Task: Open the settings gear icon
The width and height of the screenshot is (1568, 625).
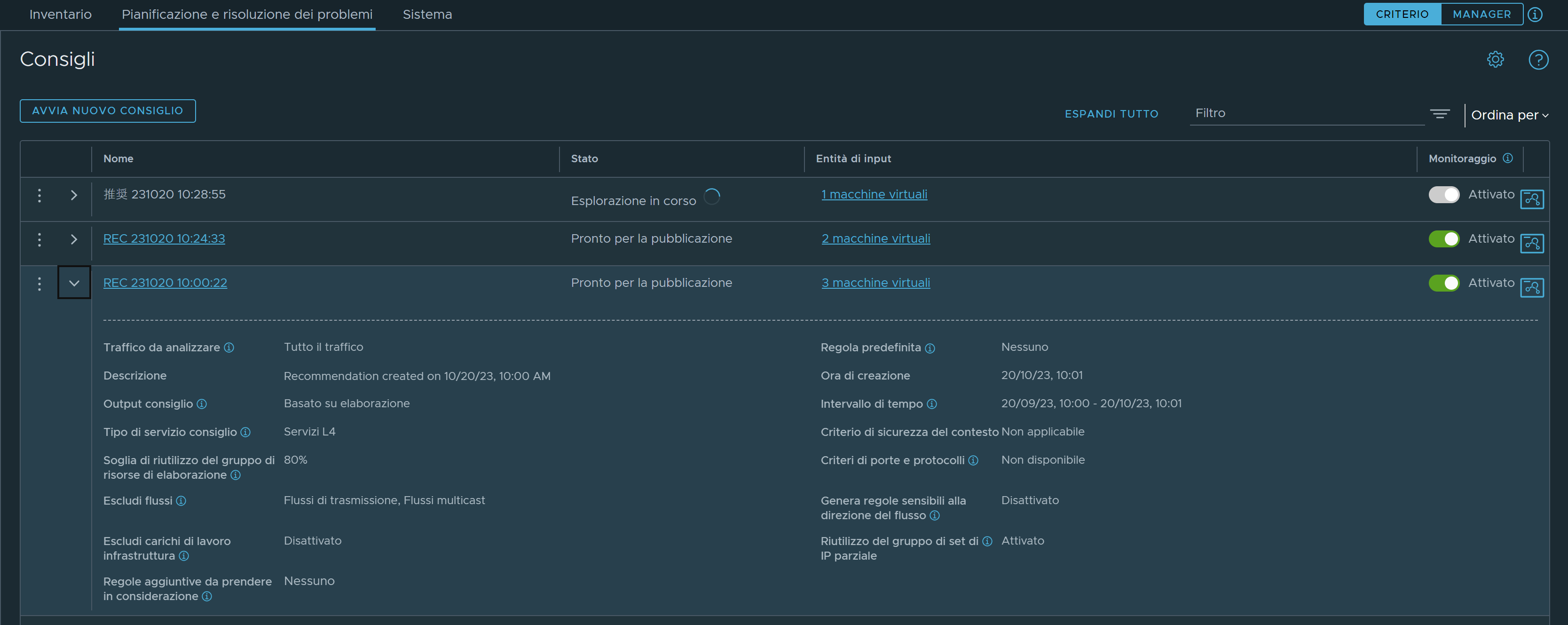Action: [x=1495, y=60]
